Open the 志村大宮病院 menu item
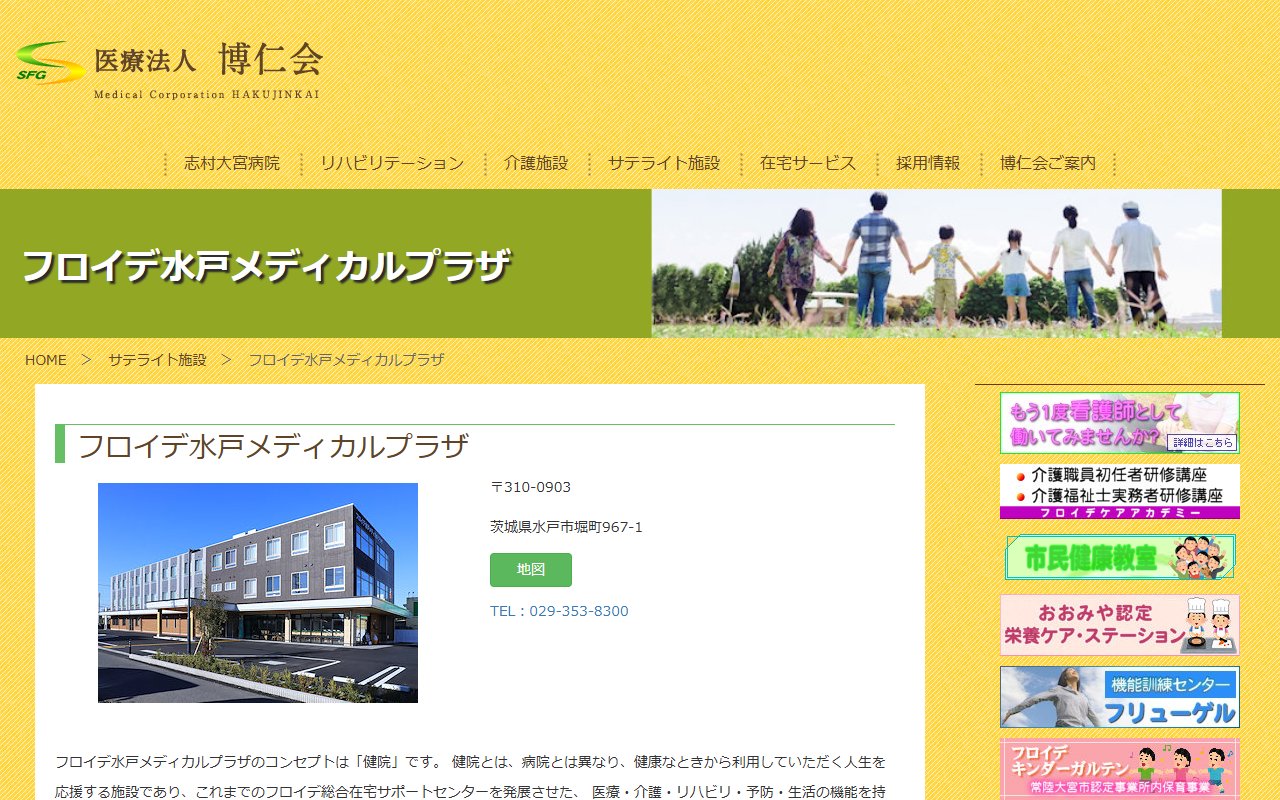 click(x=232, y=163)
